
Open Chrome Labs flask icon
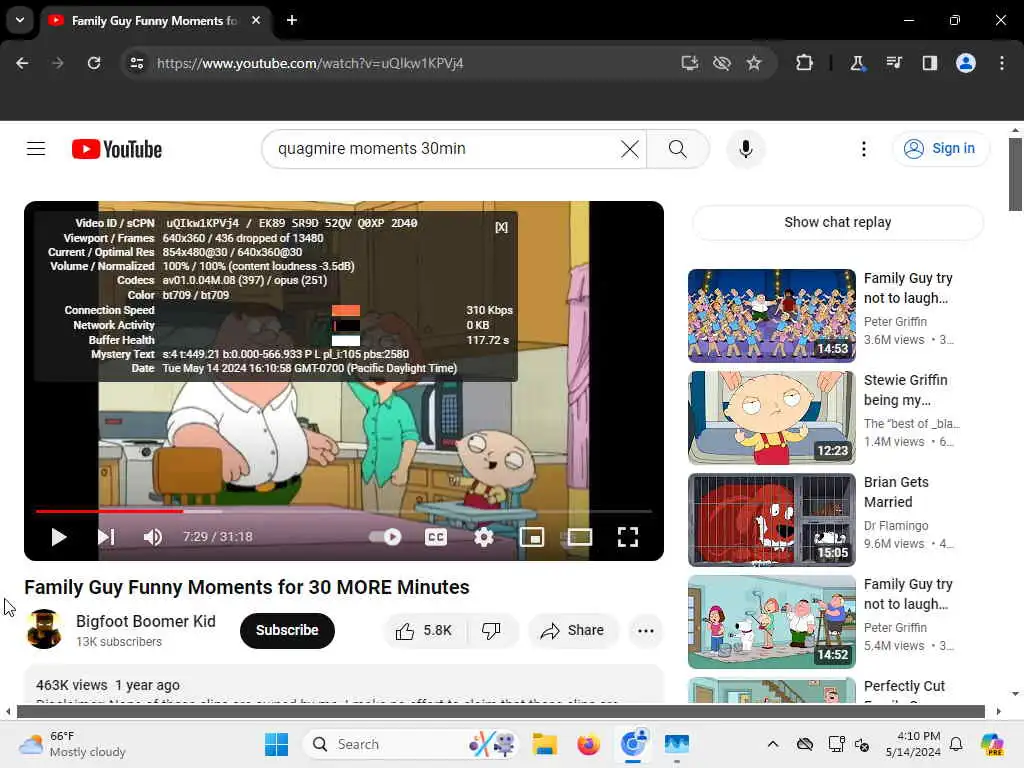pyautogui.click(x=857, y=63)
